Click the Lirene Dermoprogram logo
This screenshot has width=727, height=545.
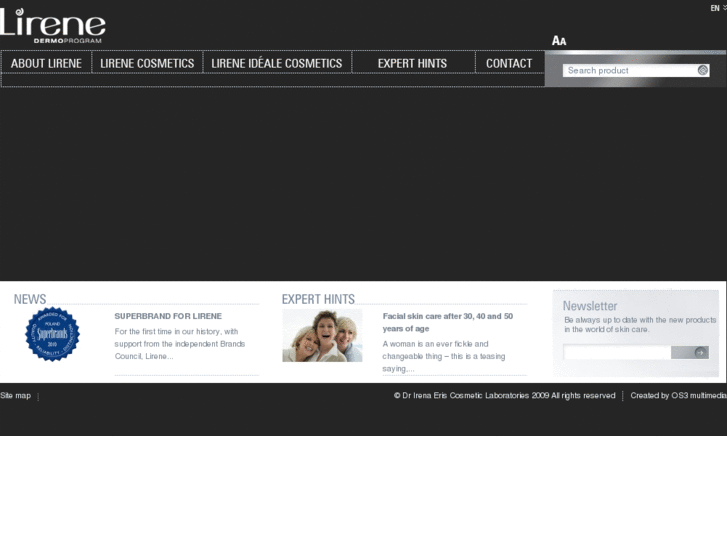tap(52, 26)
